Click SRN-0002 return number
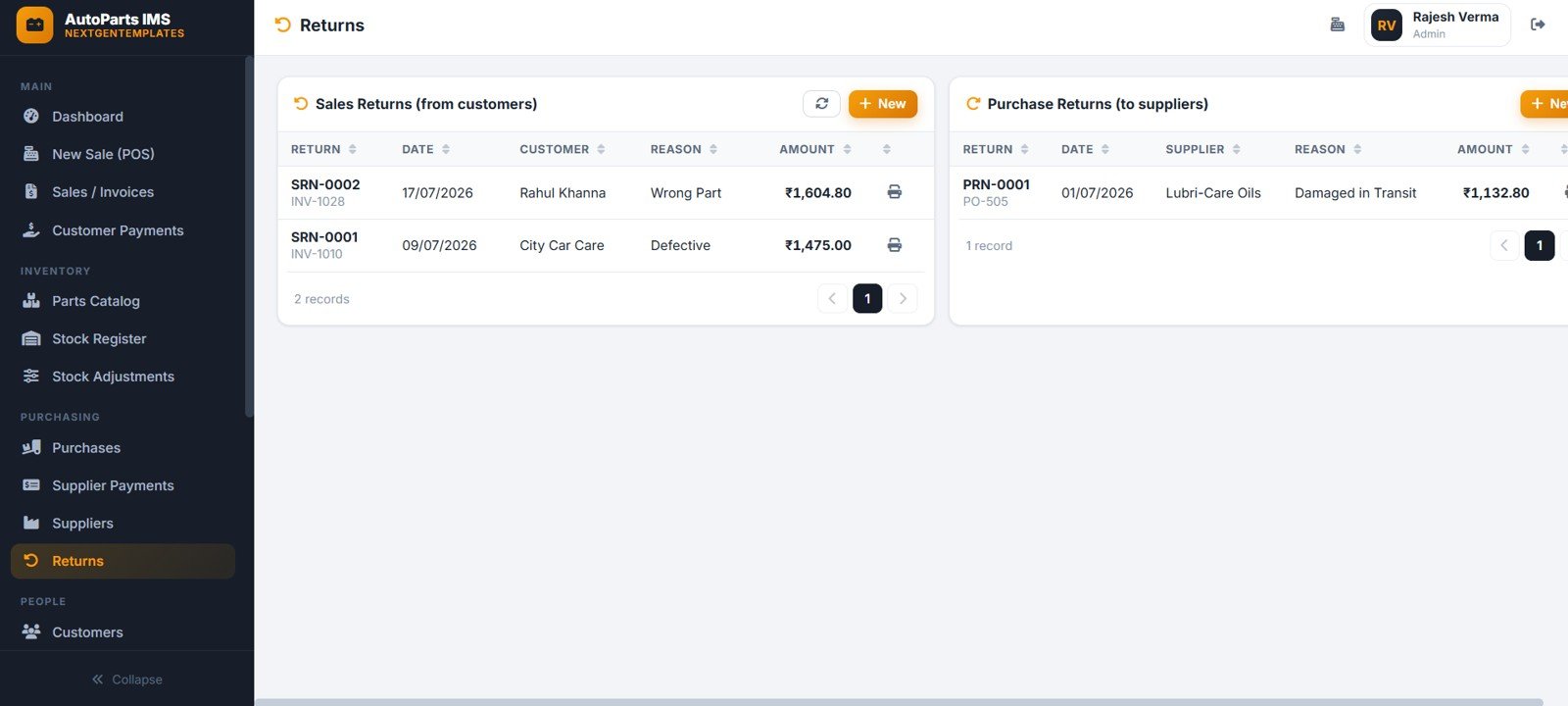Image resolution: width=1568 pixels, height=706 pixels. 325,184
